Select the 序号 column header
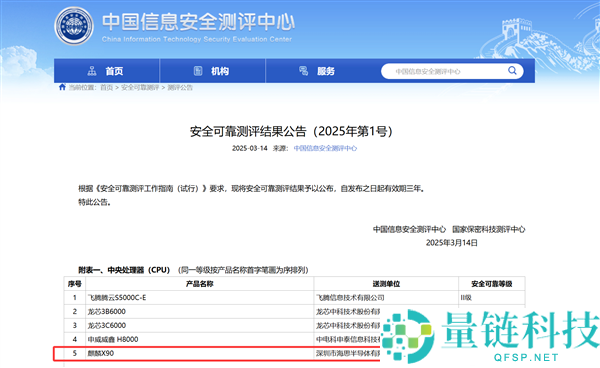This screenshot has width=600, height=368. (x=75, y=284)
